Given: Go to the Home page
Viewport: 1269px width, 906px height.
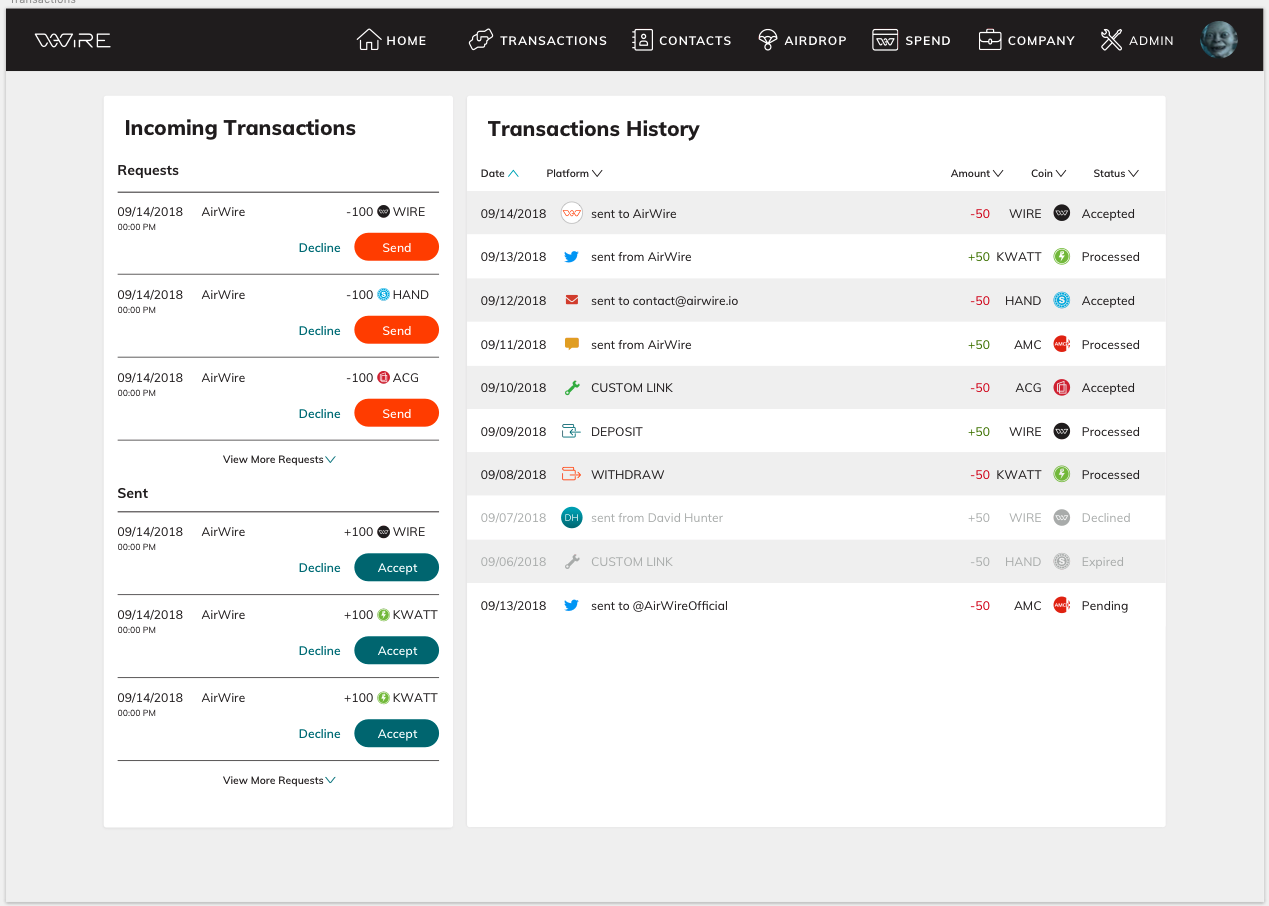Looking at the screenshot, I should (x=392, y=40).
